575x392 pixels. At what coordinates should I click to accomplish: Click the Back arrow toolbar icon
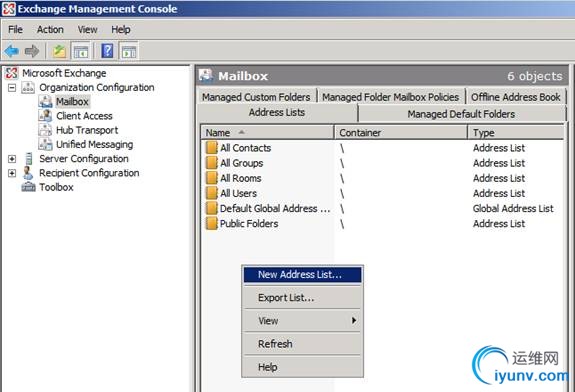click(x=11, y=51)
